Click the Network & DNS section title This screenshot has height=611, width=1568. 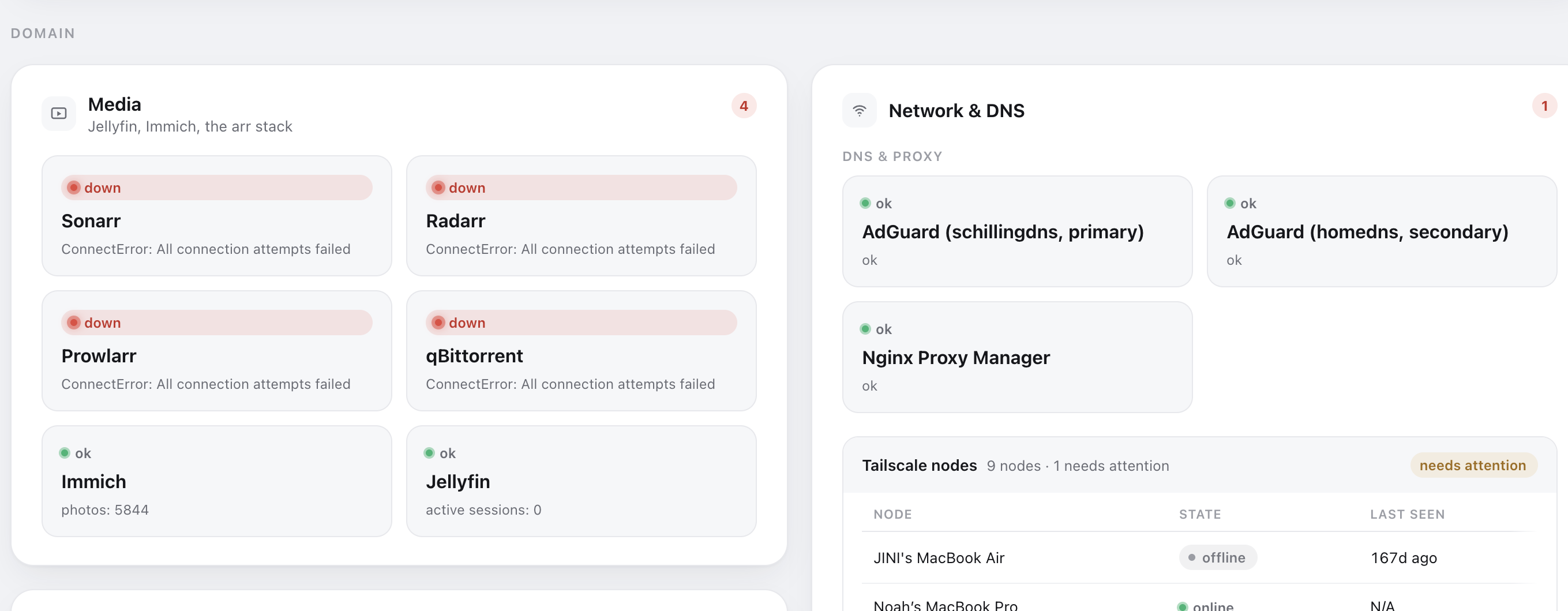[956, 111]
